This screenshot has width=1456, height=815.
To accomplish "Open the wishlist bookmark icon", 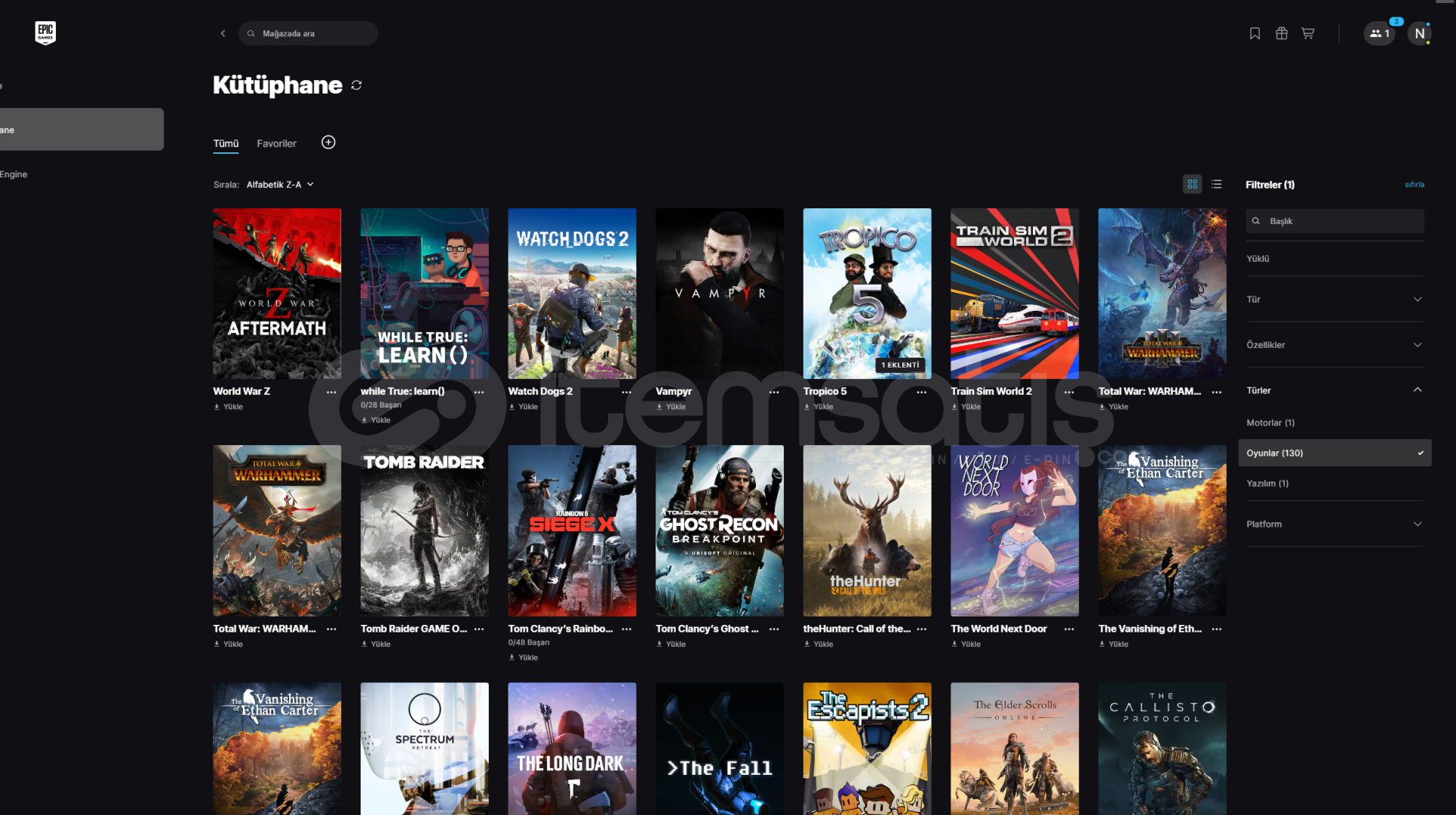I will click(1255, 33).
